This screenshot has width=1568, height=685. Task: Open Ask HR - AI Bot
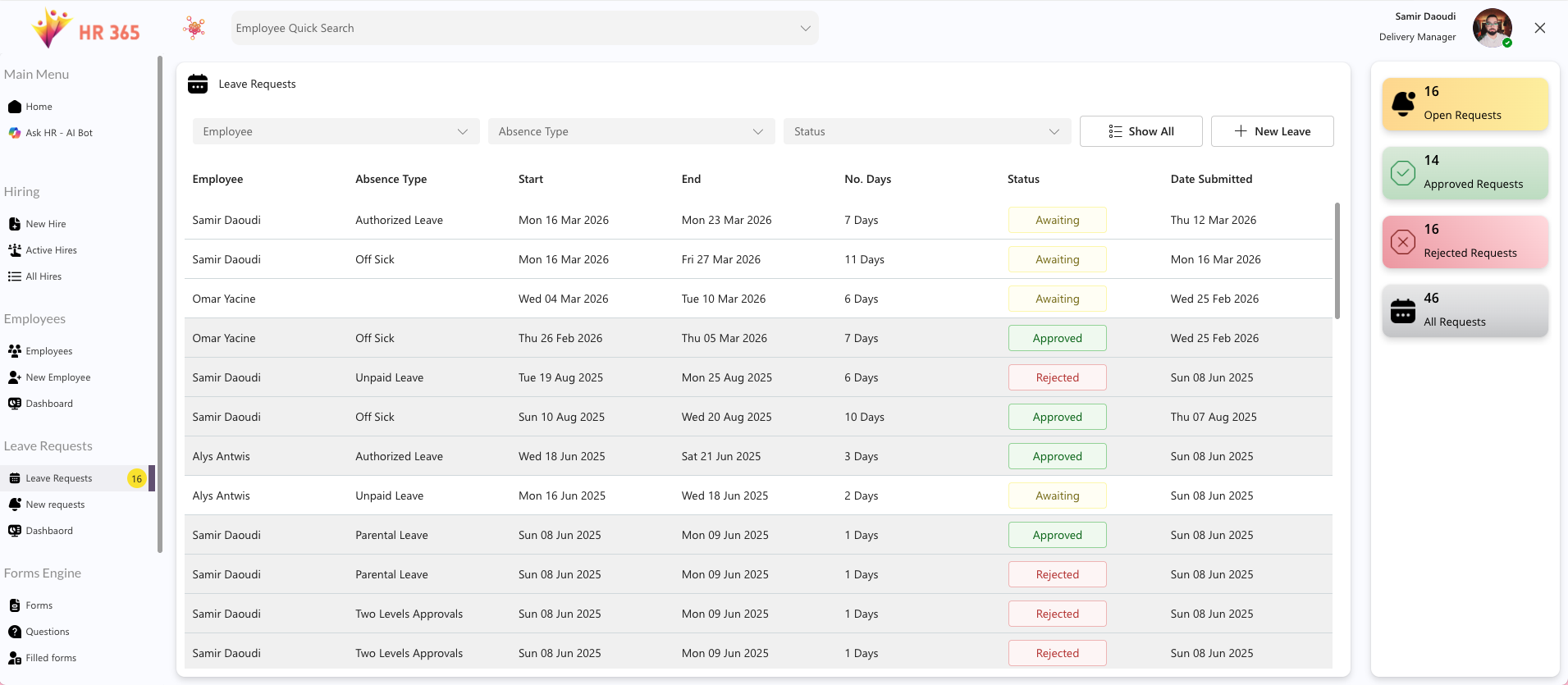click(x=58, y=133)
